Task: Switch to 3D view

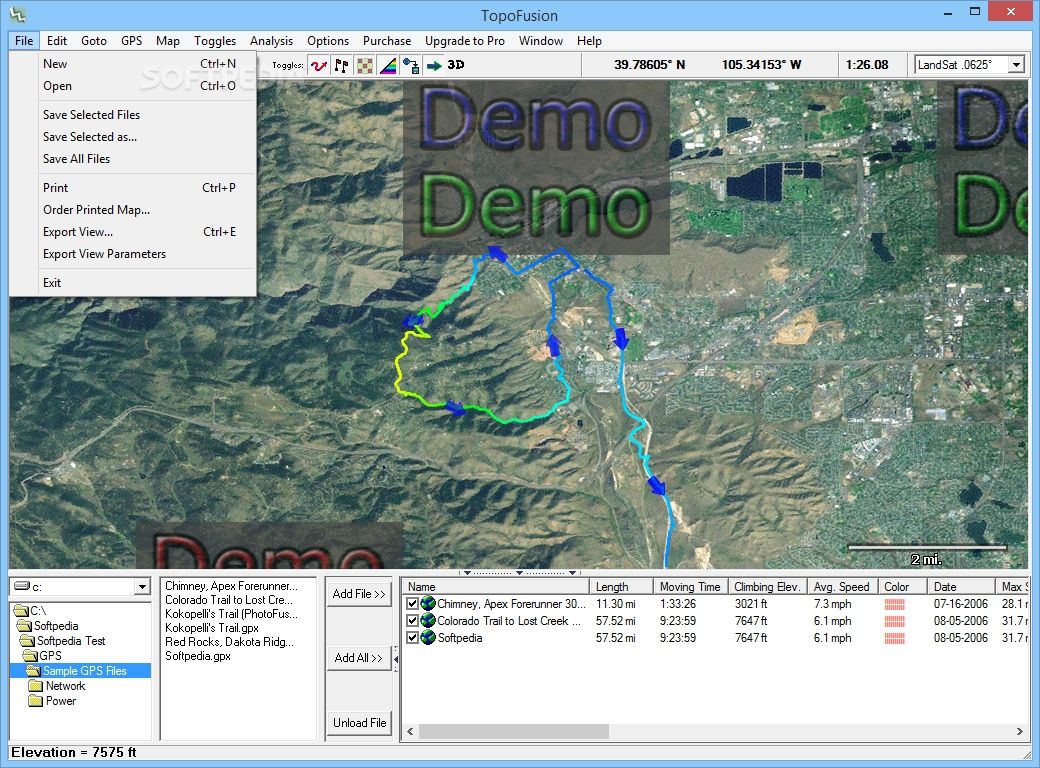Action: [456, 65]
